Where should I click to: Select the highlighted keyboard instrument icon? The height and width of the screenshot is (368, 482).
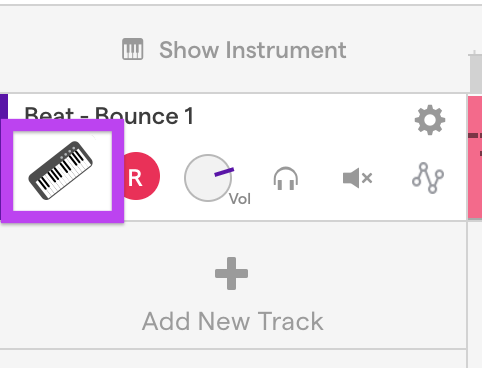(x=62, y=171)
